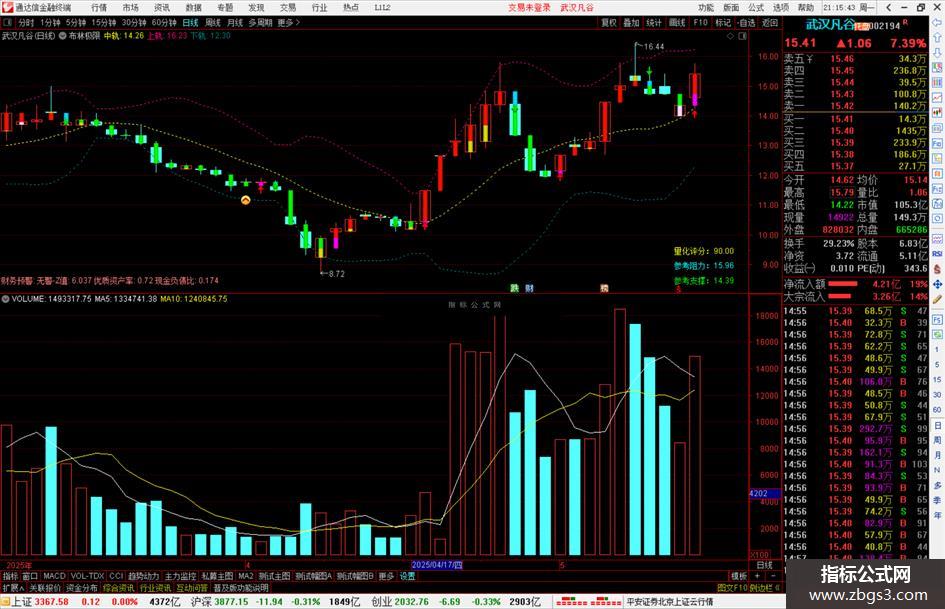This screenshot has height=609, width=945.
Task: Switch chart to 15分钟 timeframe
Action: pyautogui.click(x=104, y=23)
